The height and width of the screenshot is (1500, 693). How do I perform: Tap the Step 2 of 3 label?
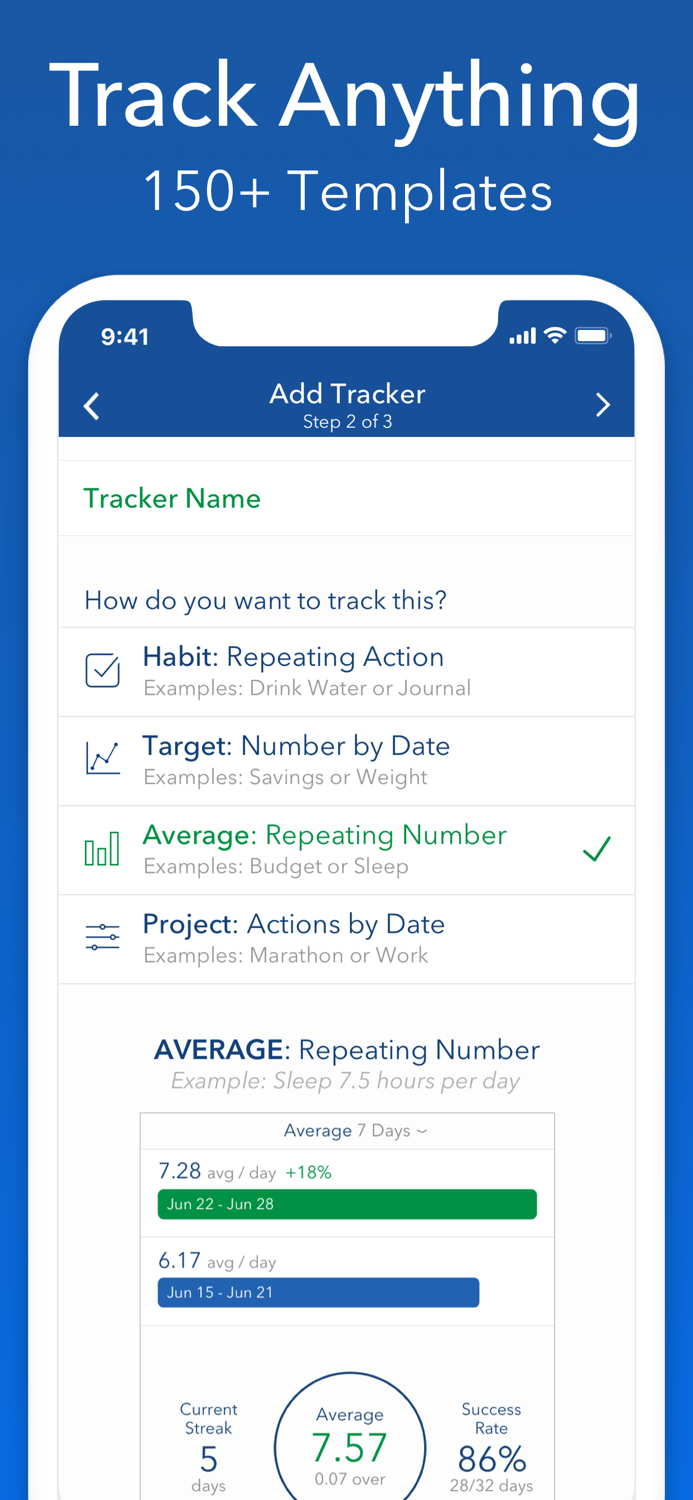coord(347,421)
